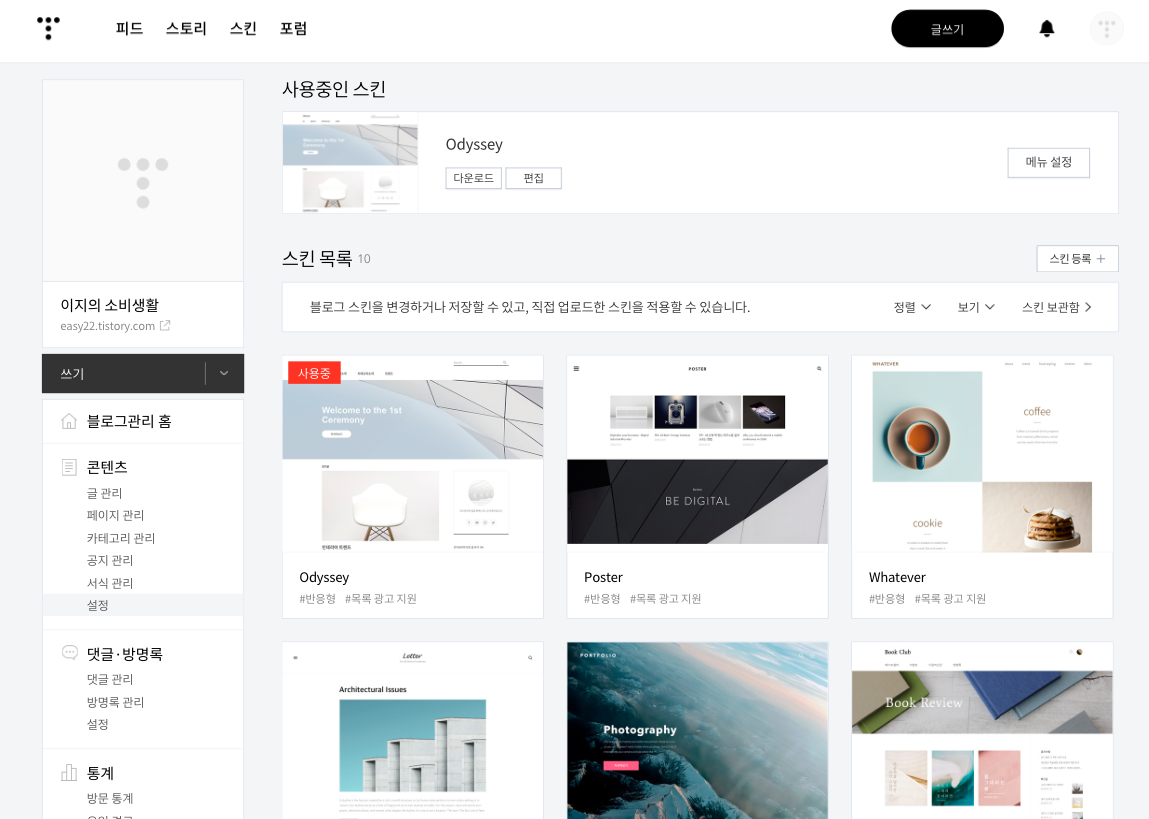Viewport: 1149px width, 819px height.
Task: Open 방명록 관리
Action: coord(115,702)
